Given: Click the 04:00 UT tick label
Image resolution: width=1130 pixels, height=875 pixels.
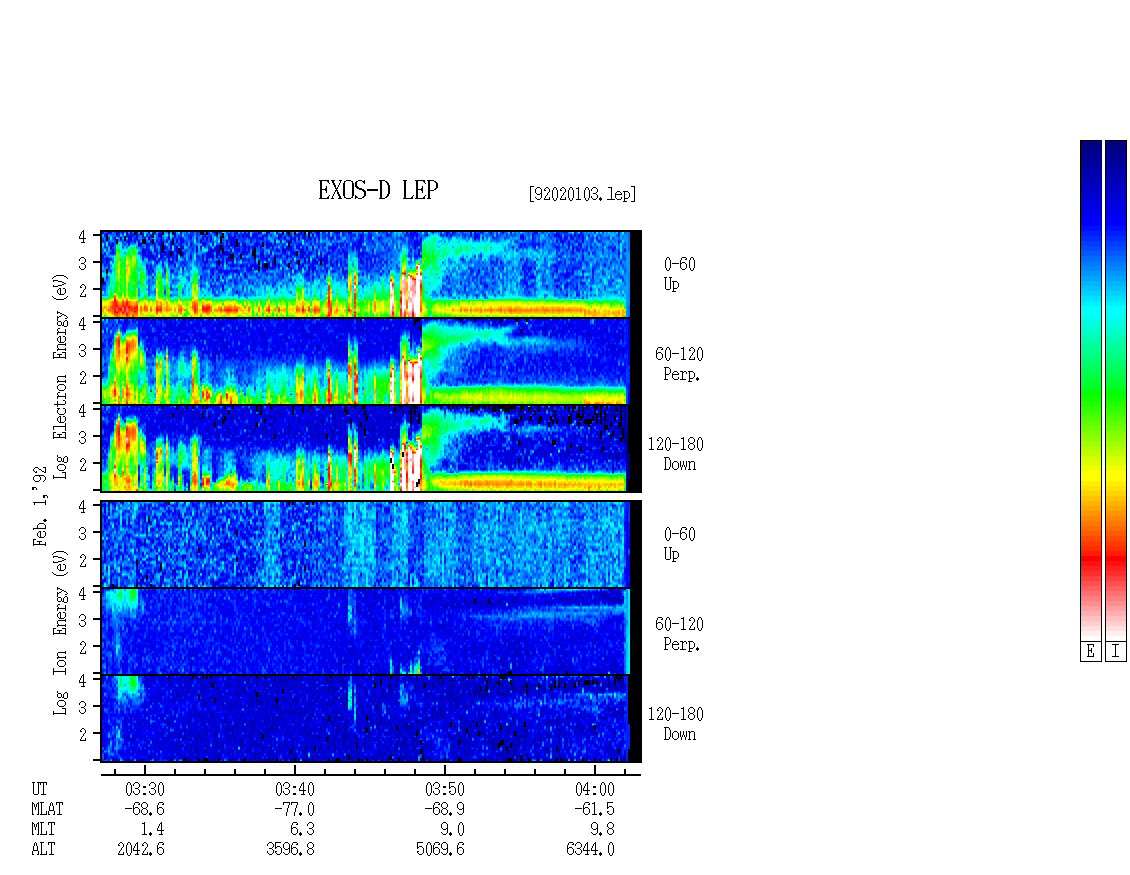Looking at the screenshot, I should coord(595,789).
